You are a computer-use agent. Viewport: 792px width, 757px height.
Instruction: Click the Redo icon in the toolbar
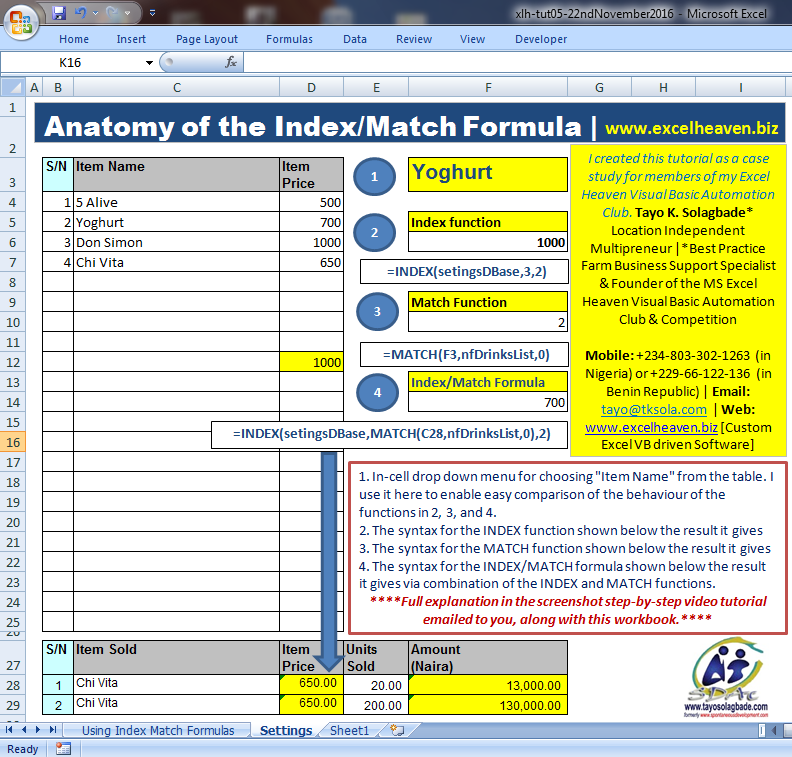[x=113, y=13]
